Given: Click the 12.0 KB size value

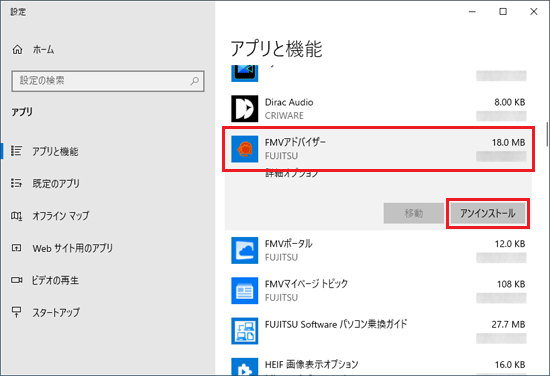Looking at the screenshot, I should click(x=510, y=244).
